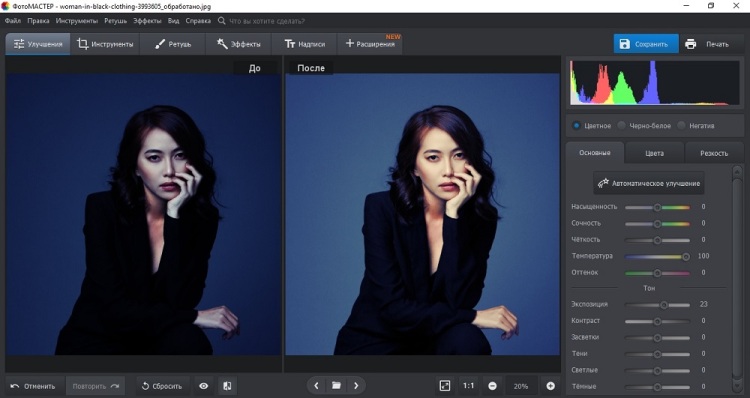Click the 20% zoom level field
750x398 pixels.
click(x=521, y=386)
